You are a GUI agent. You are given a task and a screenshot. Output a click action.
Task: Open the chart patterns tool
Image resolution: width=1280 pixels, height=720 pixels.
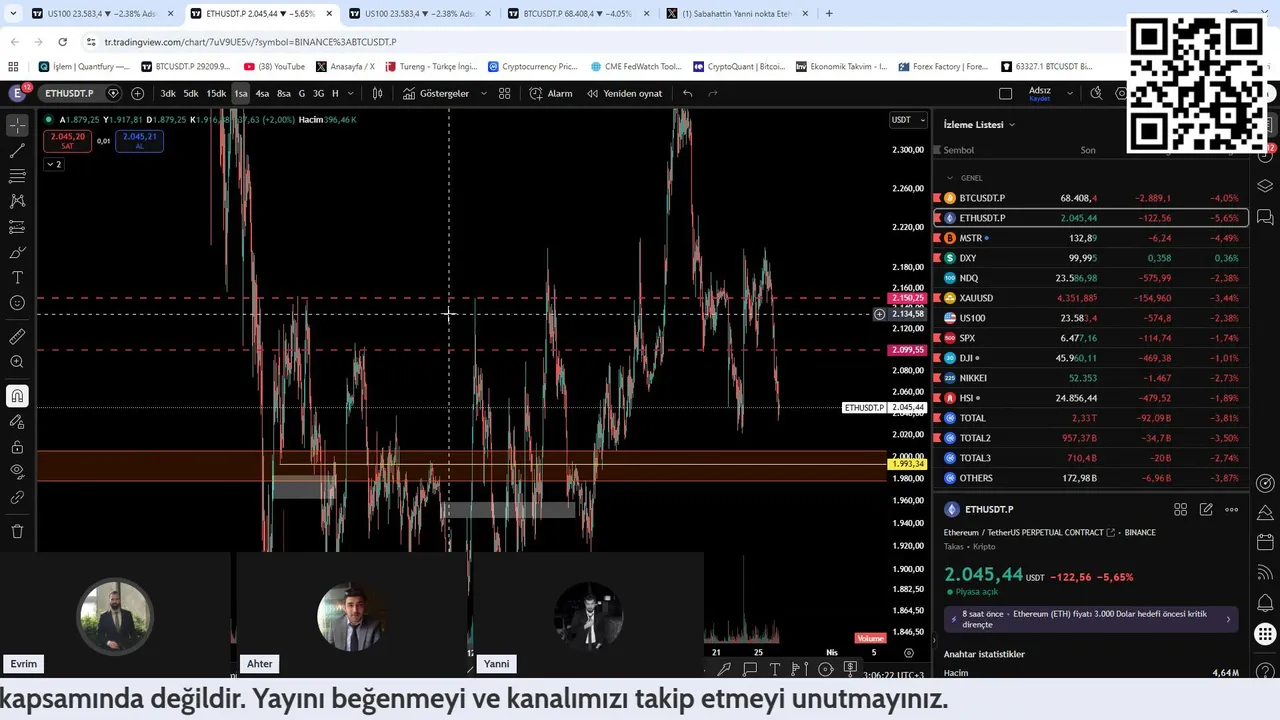pos(17,201)
